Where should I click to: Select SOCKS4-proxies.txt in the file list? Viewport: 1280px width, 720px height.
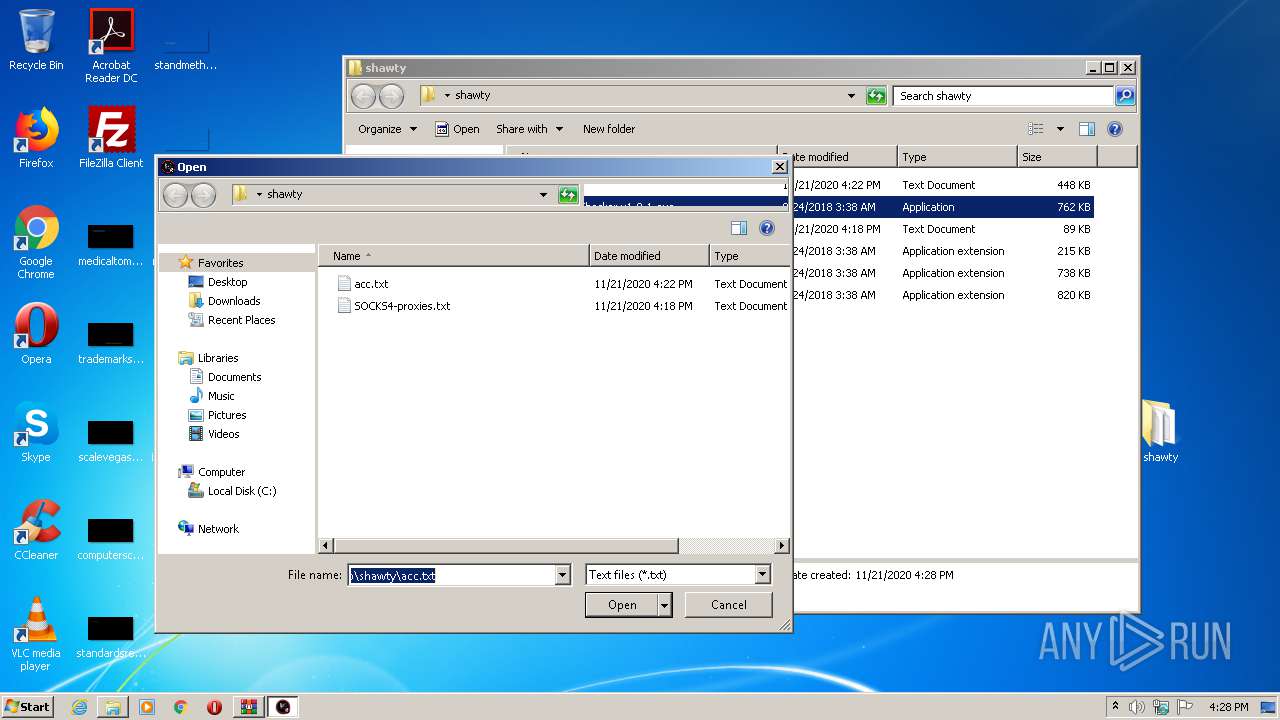[402, 306]
